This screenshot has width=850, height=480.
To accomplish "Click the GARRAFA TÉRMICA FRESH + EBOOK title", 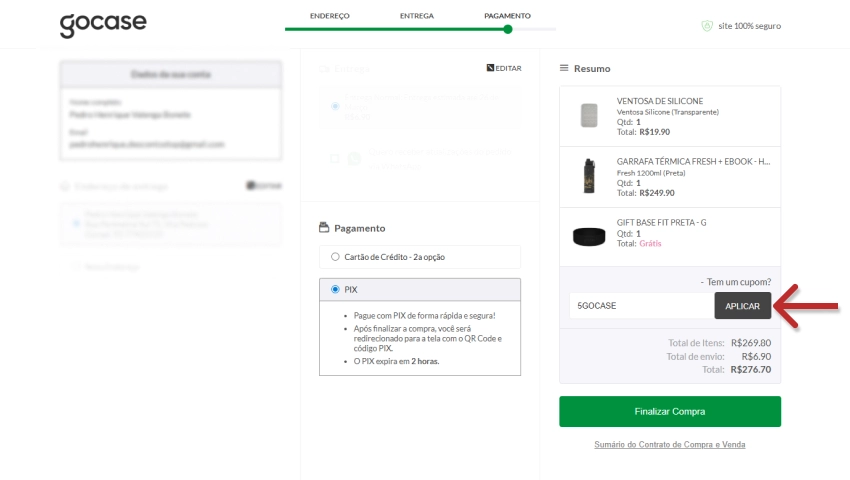I will pyautogui.click(x=693, y=162).
